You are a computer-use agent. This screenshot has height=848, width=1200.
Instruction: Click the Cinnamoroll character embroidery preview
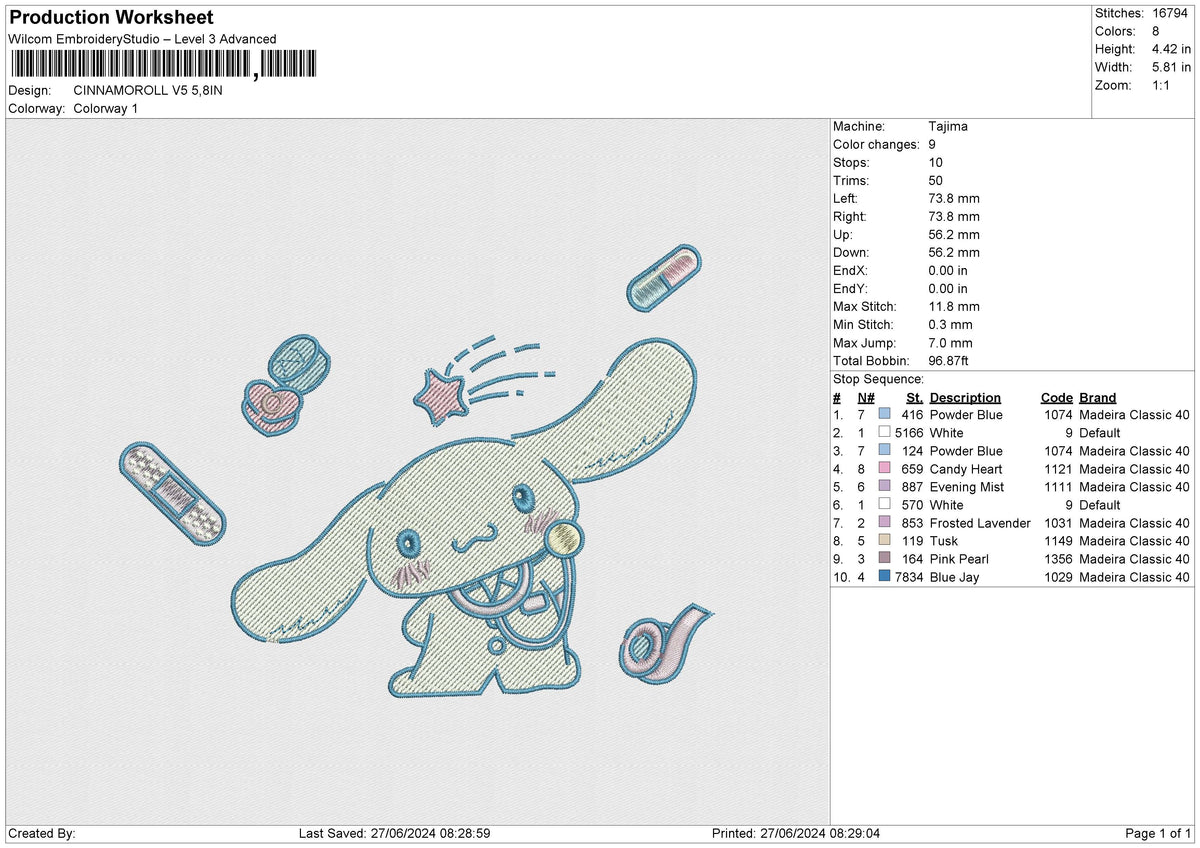point(465,520)
